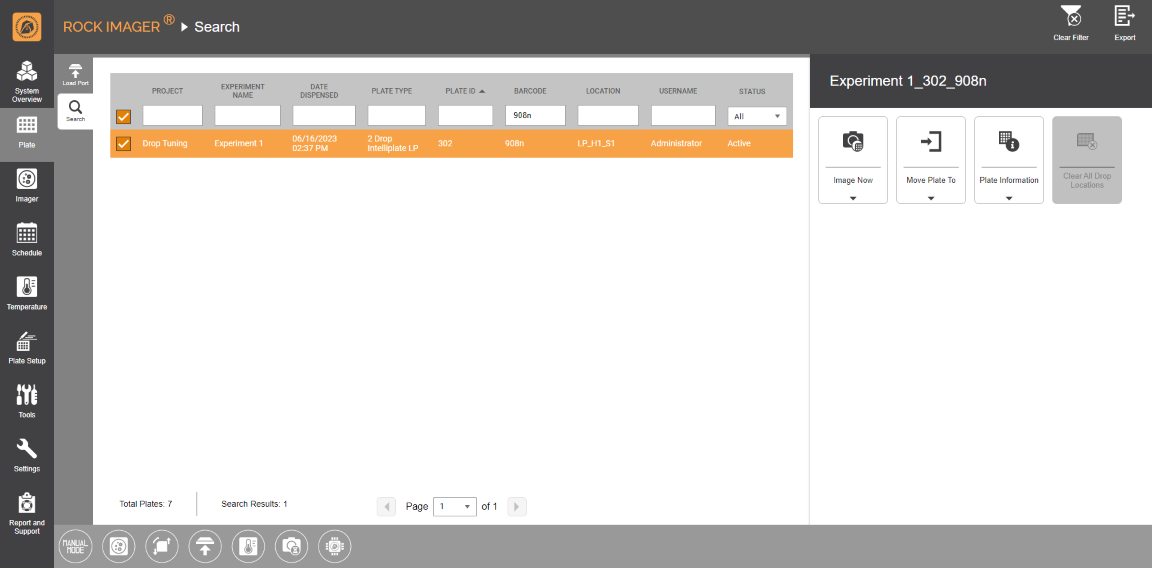This screenshot has width=1152, height=568.
Task: Open the Status filter dropdown
Action: click(757, 116)
